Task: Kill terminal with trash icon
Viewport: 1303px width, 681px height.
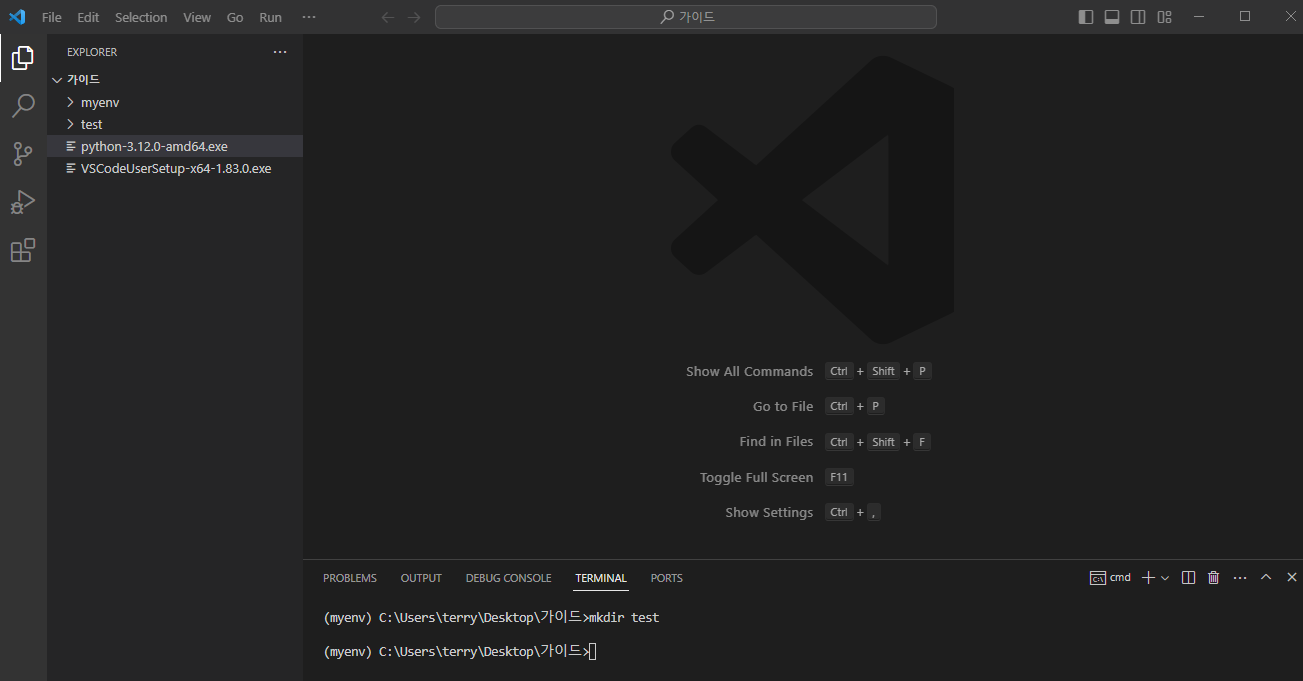Action: pos(1214,577)
